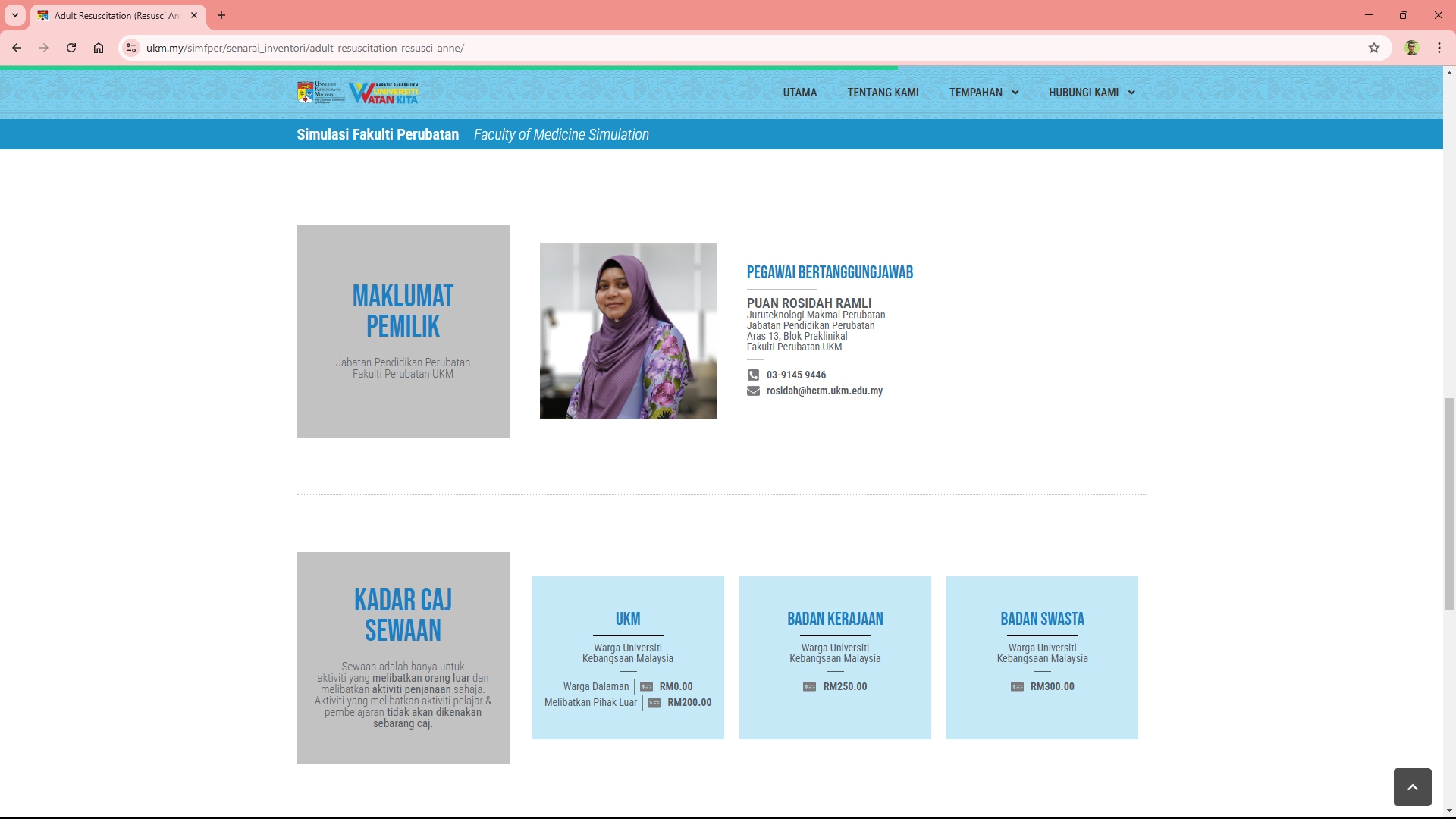Open the tab search dropdown arrow

click(x=14, y=15)
